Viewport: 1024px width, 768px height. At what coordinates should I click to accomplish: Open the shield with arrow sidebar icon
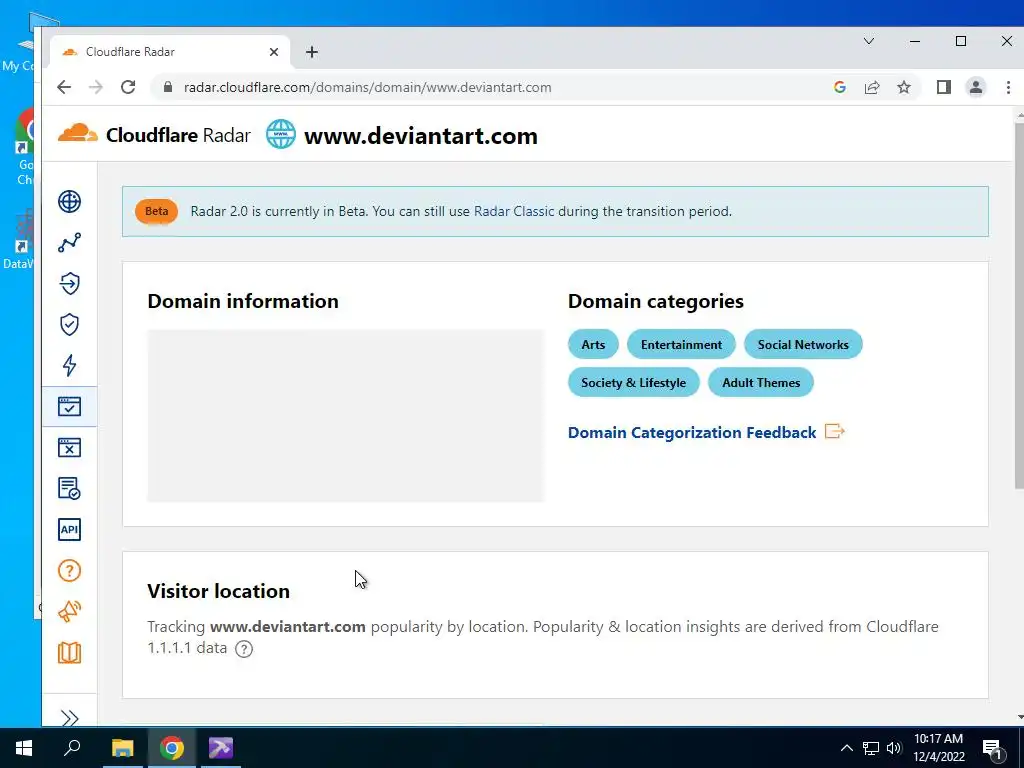pos(69,283)
